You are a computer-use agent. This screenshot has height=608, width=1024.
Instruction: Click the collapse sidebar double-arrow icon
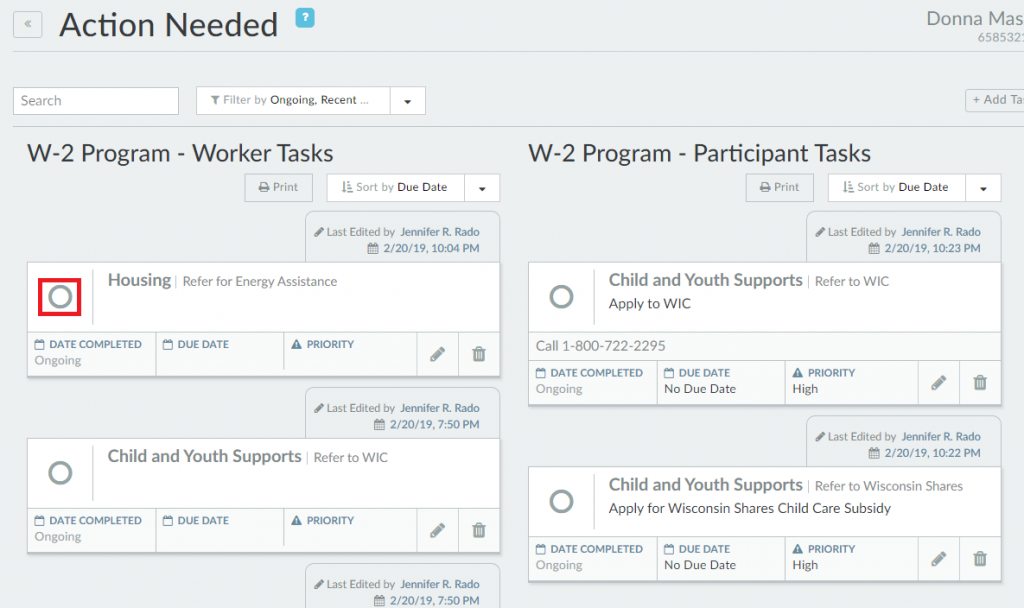point(27,23)
